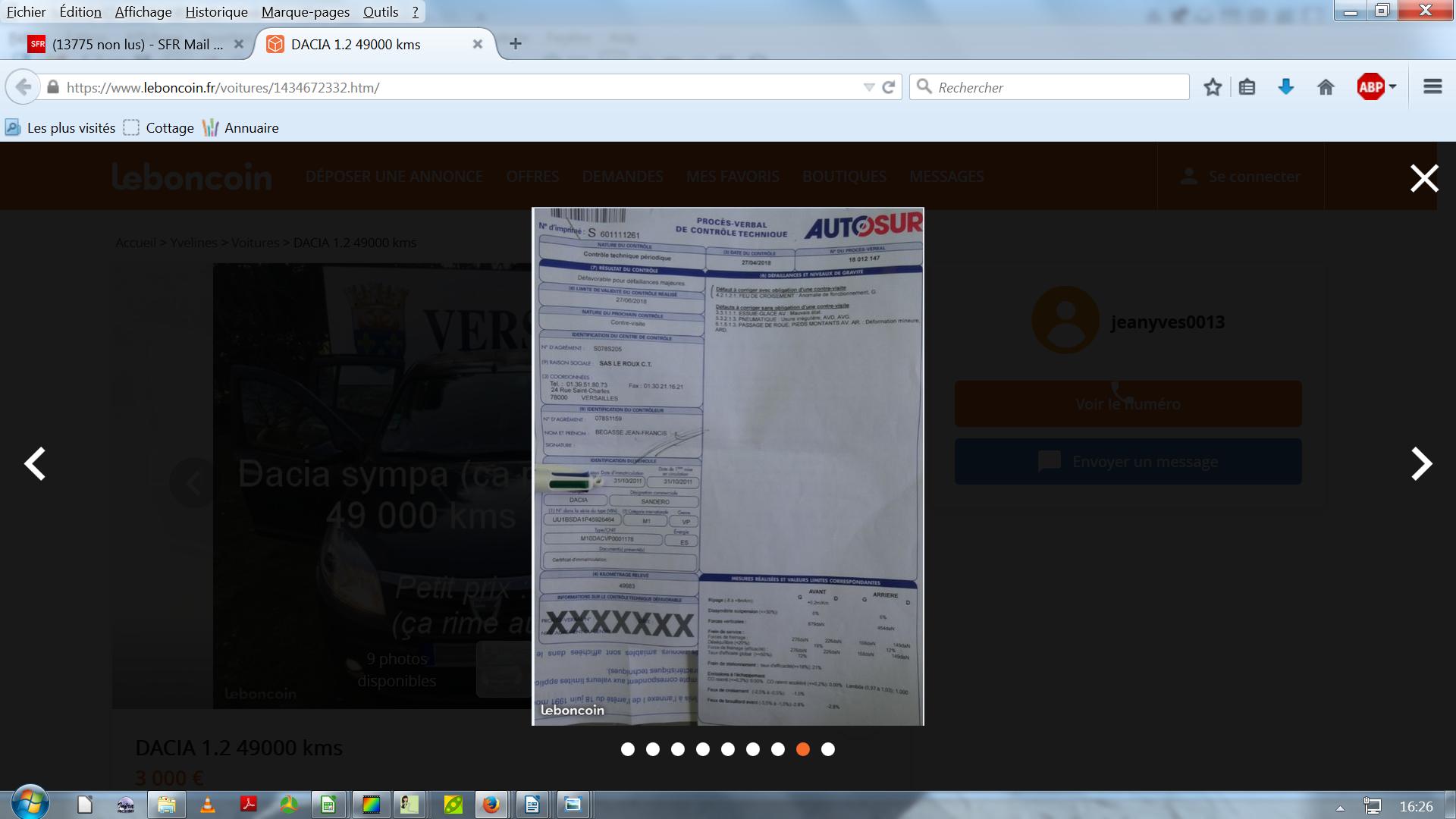
Task: Jump to the second photo dot
Action: coord(652,749)
